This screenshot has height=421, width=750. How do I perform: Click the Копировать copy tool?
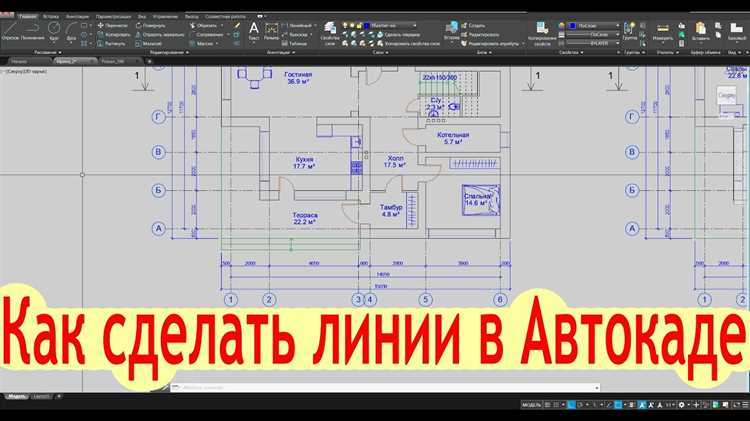pos(114,34)
